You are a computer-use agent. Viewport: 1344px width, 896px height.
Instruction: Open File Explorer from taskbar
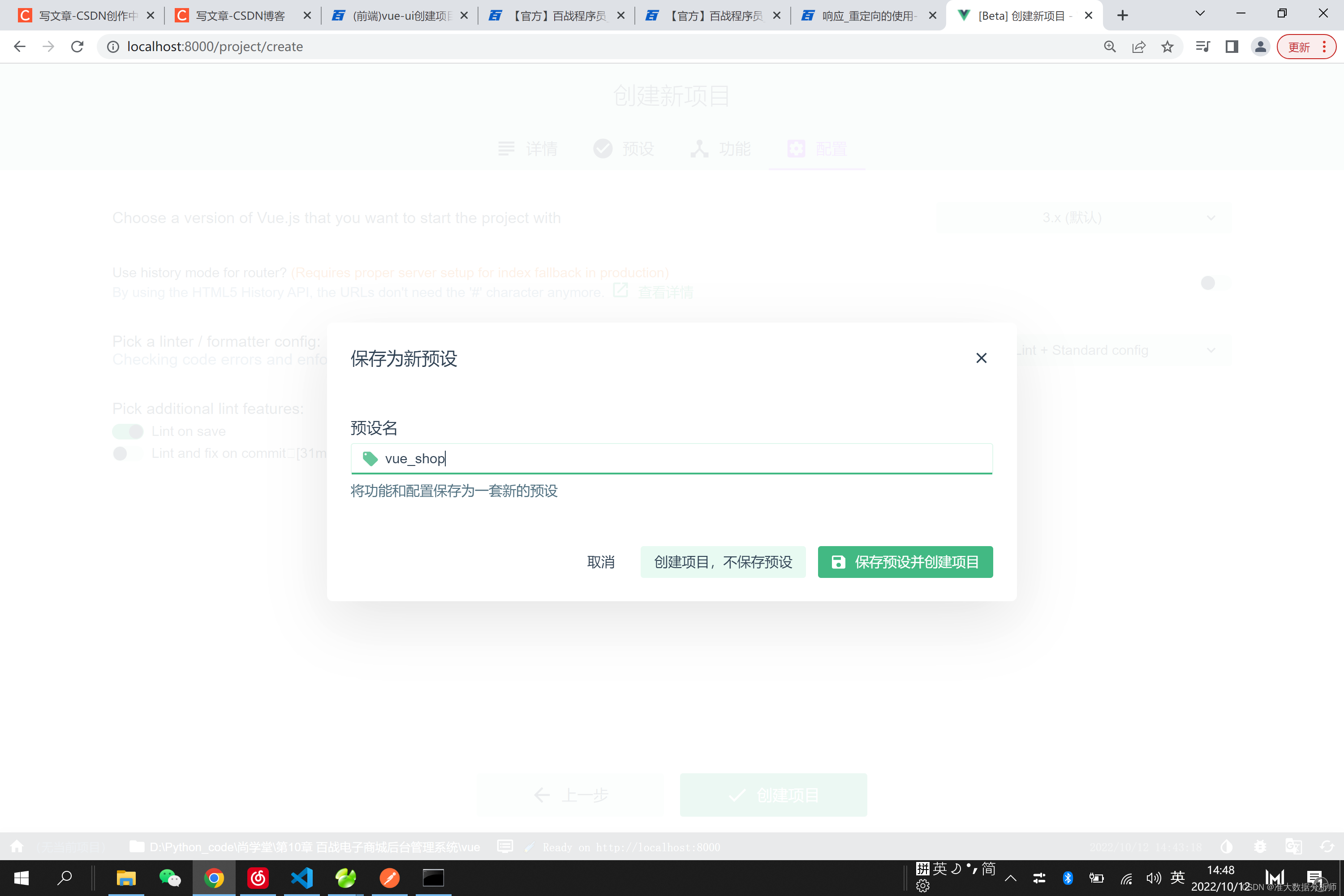click(126, 878)
